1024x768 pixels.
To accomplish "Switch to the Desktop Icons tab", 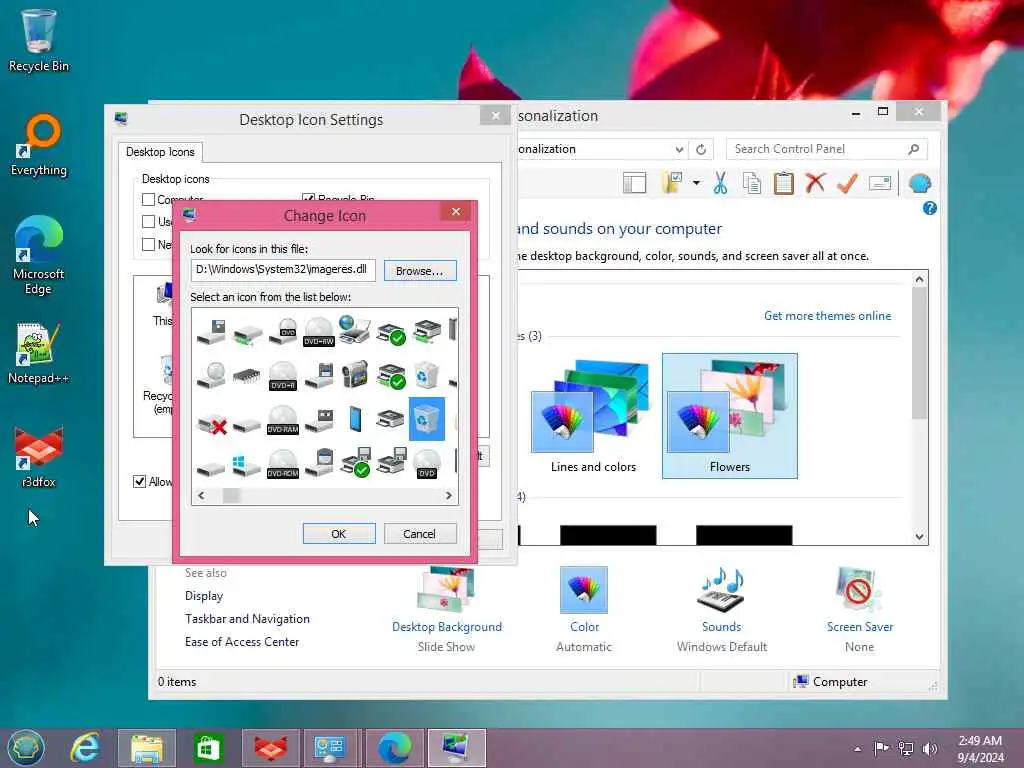I will click(160, 152).
